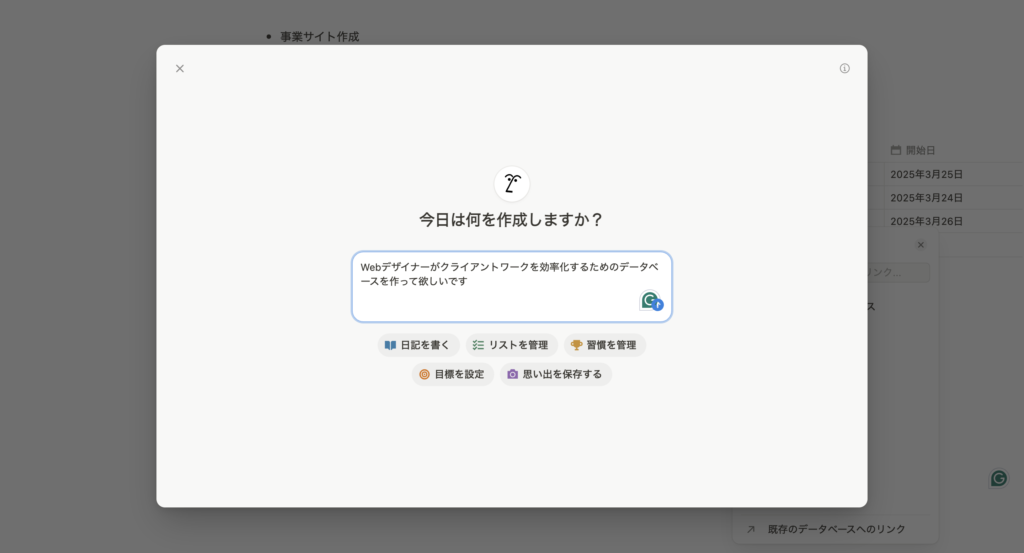The width and height of the screenshot is (1024, 553).
Task: Open the 2025年3月26日 date cell
Action: pyautogui.click(x=926, y=221)
